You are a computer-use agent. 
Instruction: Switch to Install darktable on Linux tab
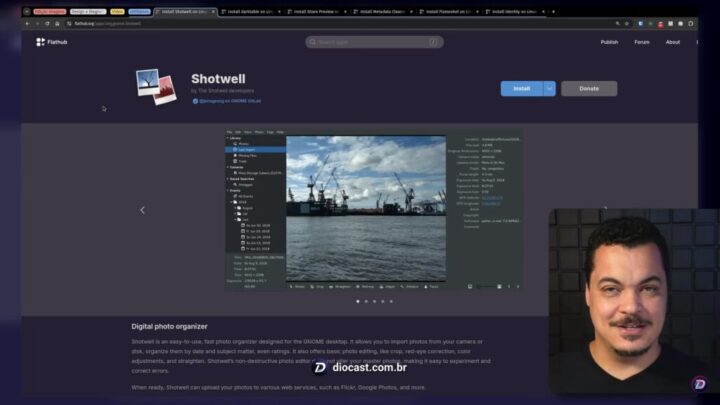pyautogui.click(x=249, y=11)
